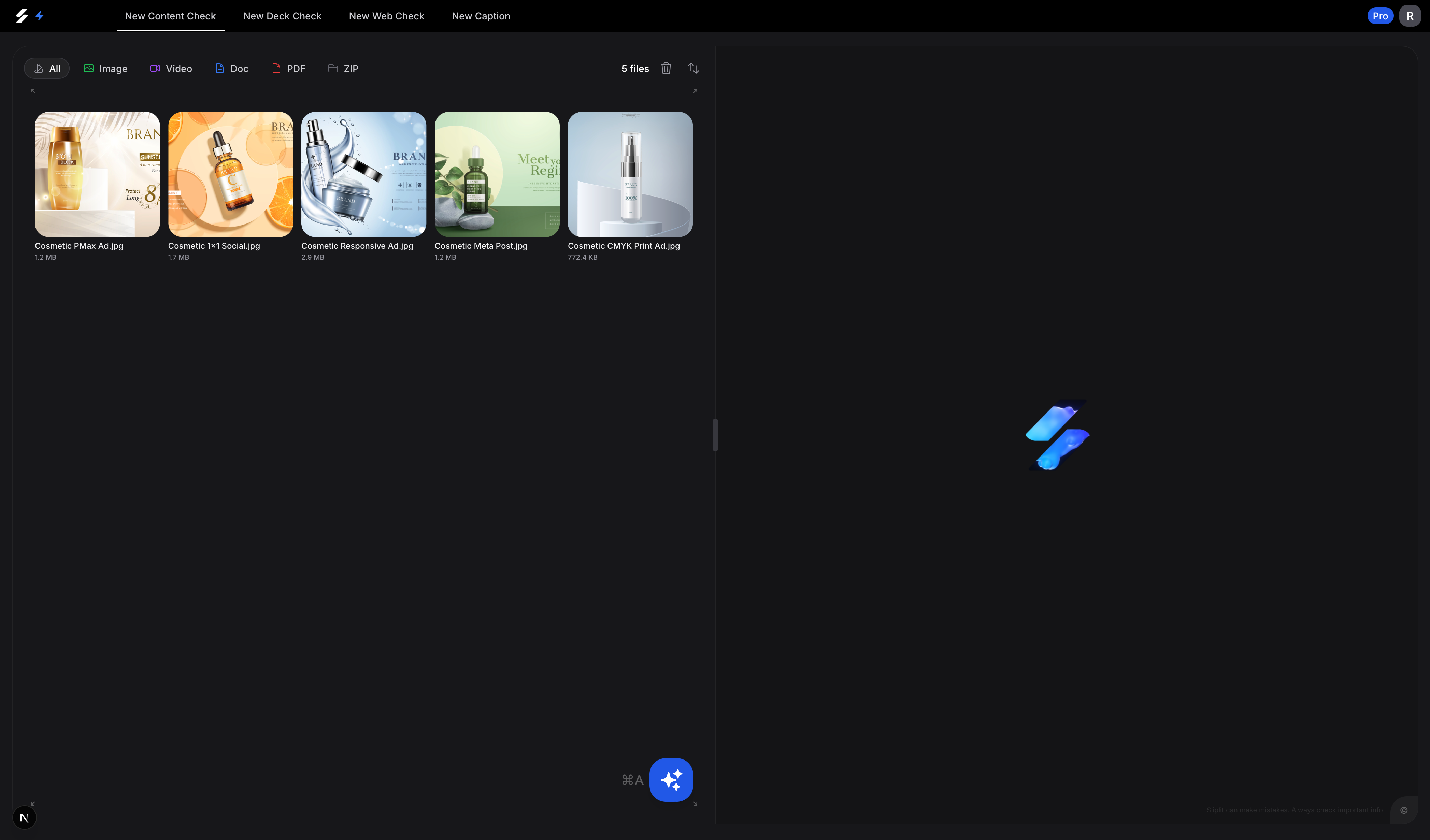The height and width of the screenshot is (840, 1430).
Task: Expand panel using top-right corner arrow
Action: [695, 91]
